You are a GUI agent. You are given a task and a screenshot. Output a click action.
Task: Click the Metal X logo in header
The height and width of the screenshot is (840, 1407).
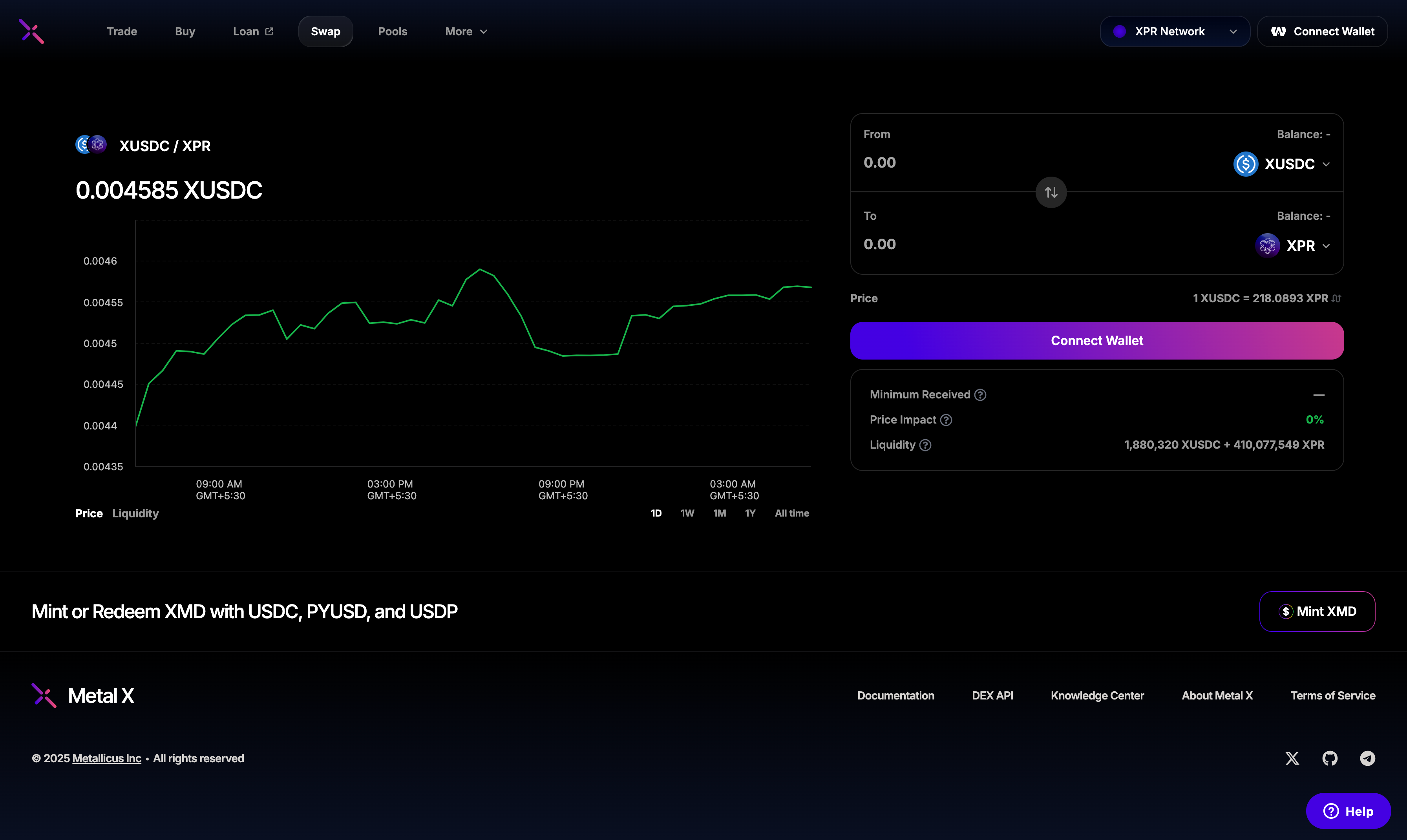tap(32, 31)
